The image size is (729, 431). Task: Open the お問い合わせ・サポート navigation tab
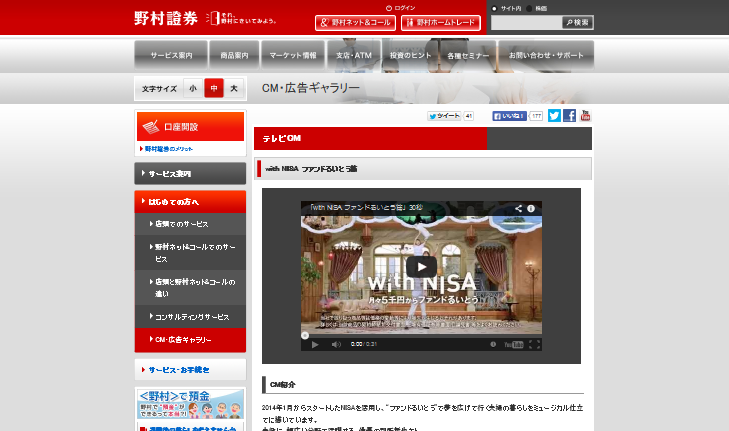tap(546, 55)
